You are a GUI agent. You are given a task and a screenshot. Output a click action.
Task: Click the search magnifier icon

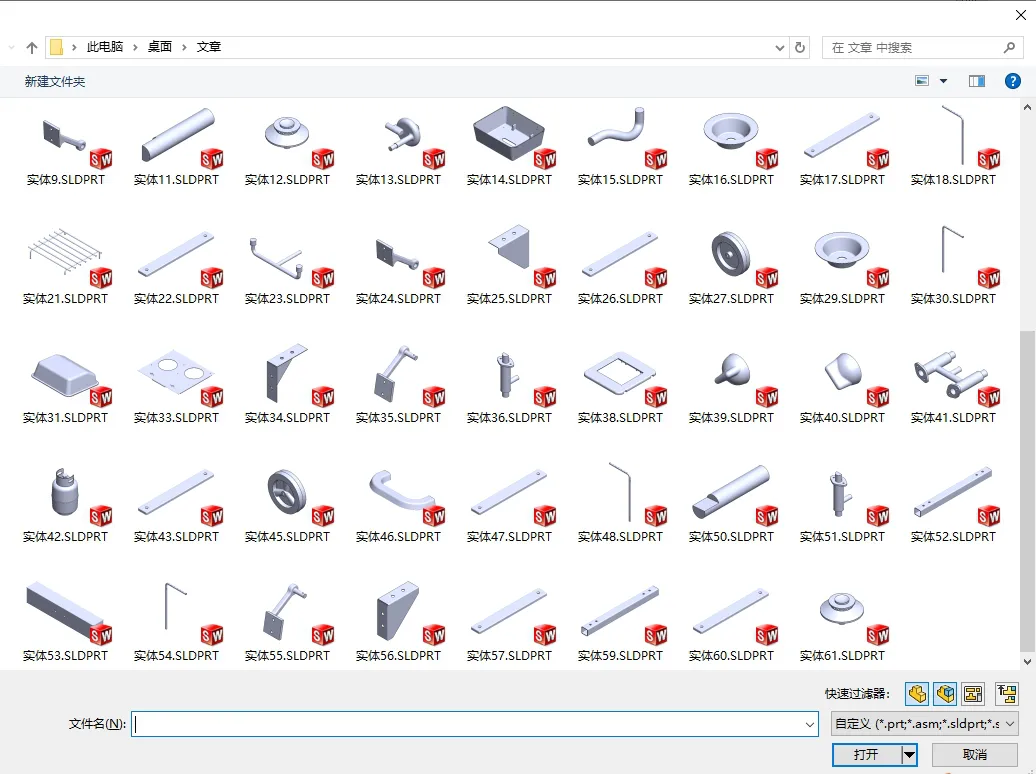click(x=1009, y=47)
